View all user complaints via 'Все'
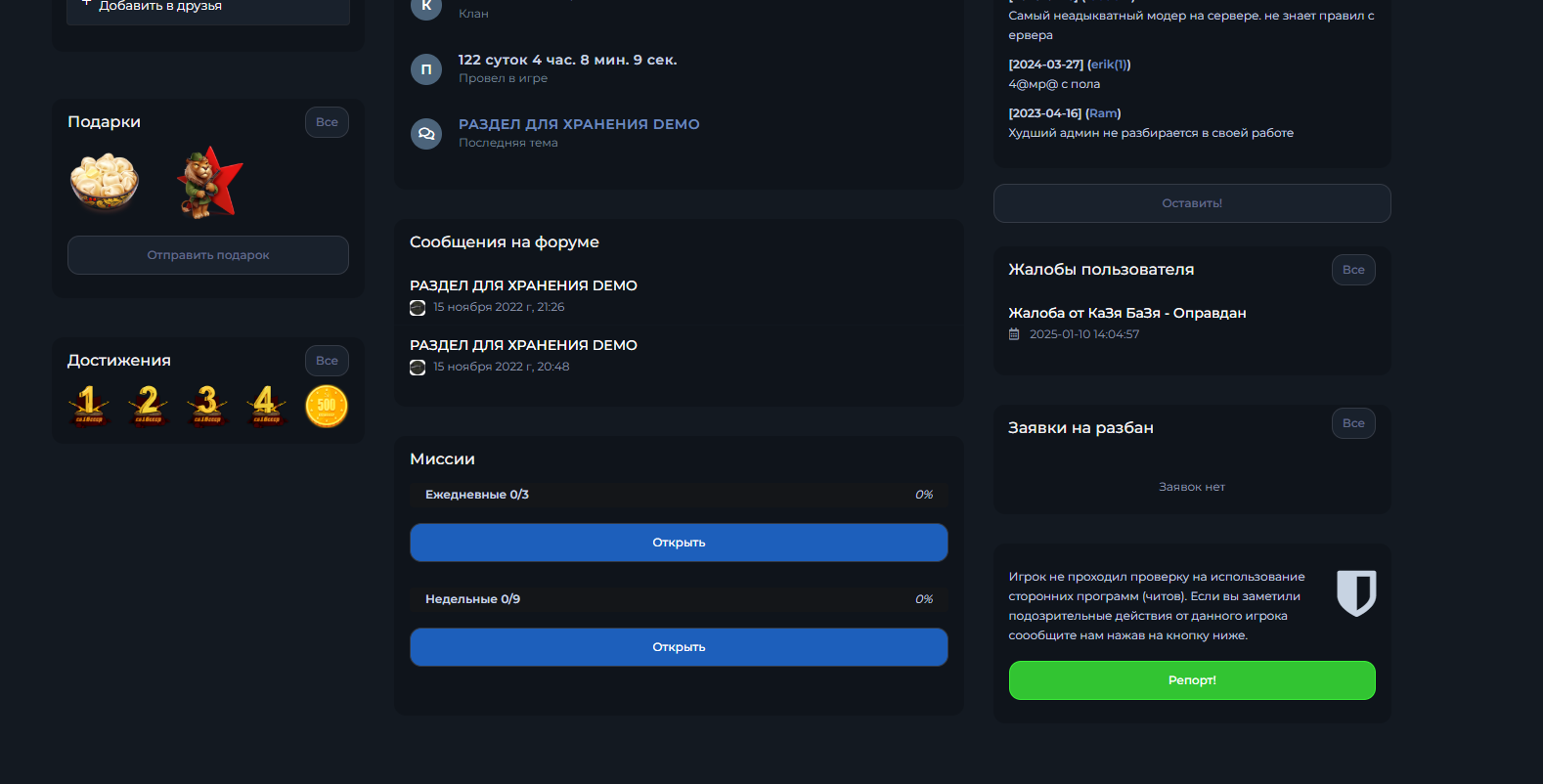This screenshot has width=1543, height=784. 1352,270
